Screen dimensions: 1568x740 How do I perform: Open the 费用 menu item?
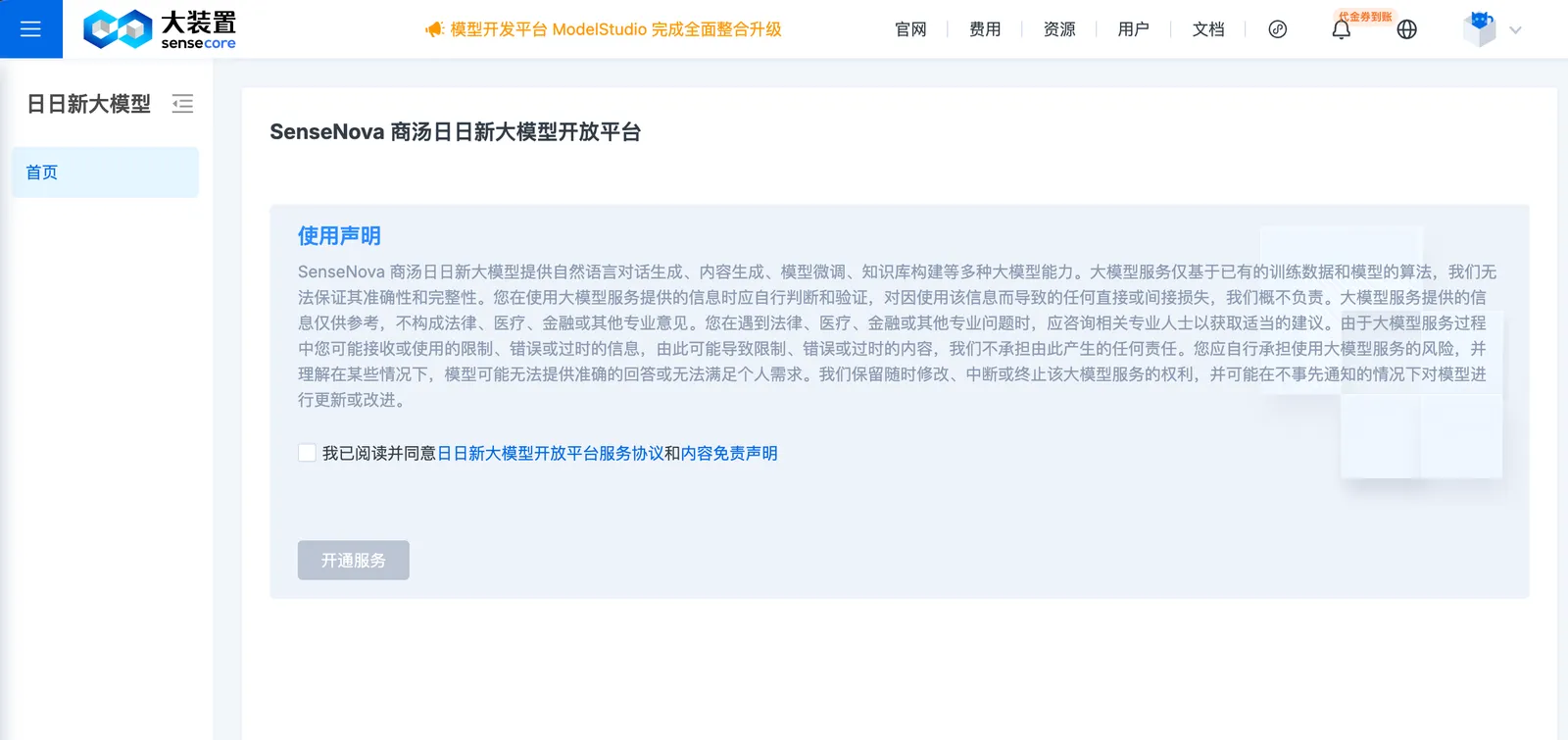[985, 29]
